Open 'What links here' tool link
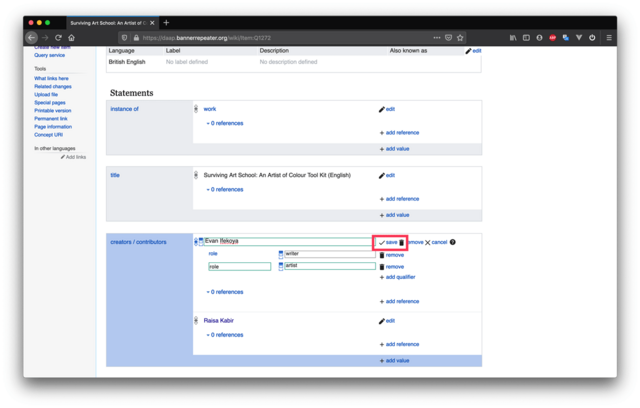The height and width of the screenshot is (408, 640). pyautogui.click(x=53, y=78)
